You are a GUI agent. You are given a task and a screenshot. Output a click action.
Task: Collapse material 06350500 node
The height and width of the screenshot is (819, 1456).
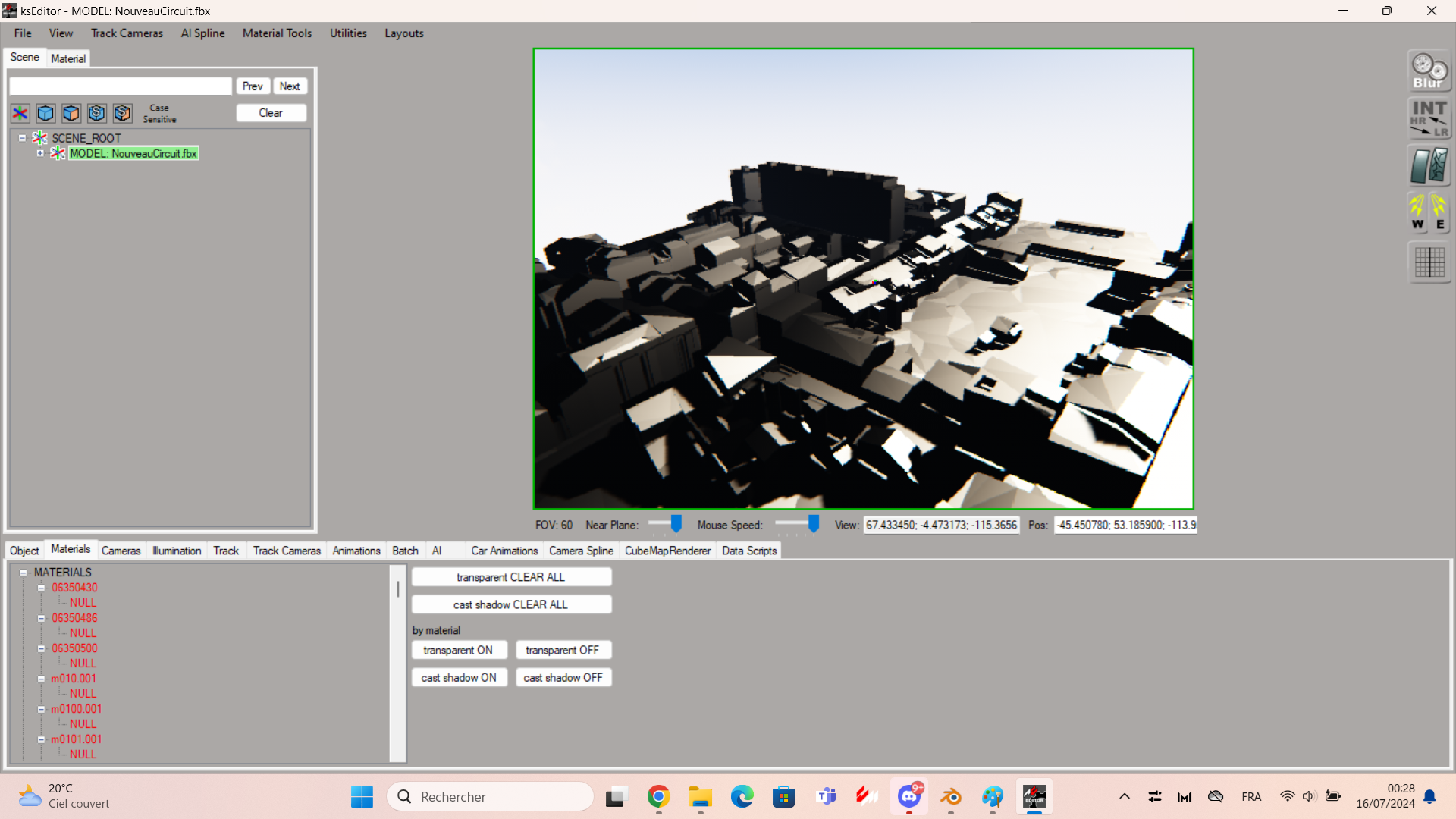click(42, 648)
